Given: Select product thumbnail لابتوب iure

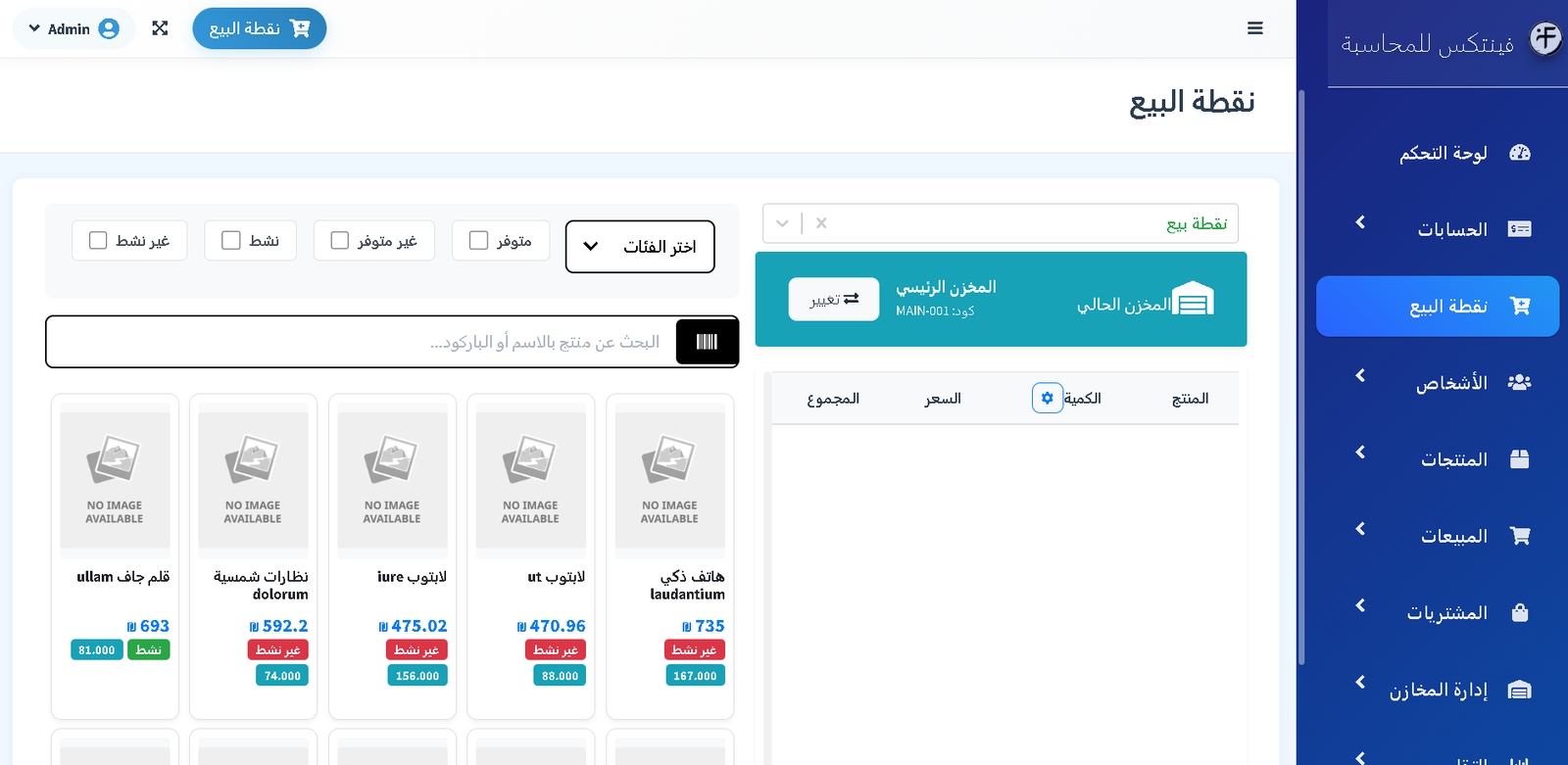Looking at the screenshot, I should [392, 479].
